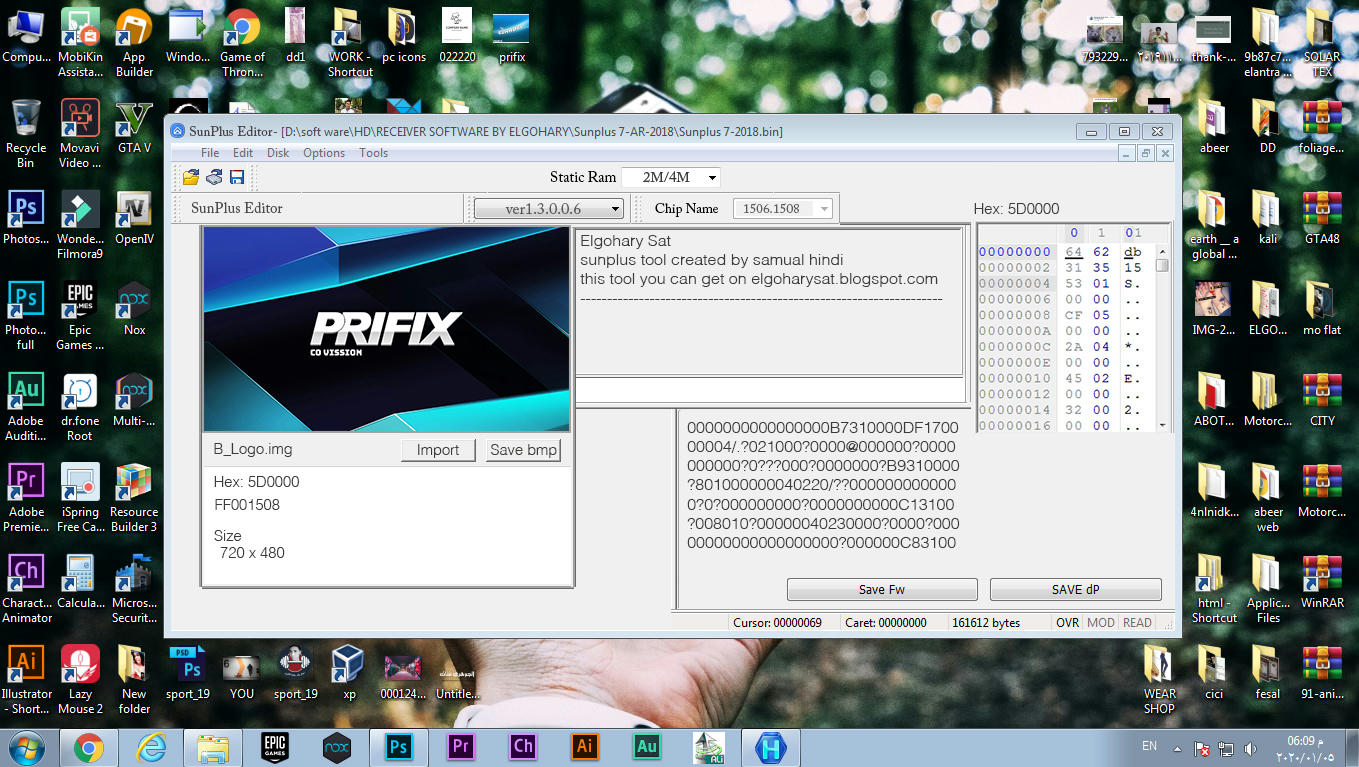Open Chrome from the taskbar
Image resolution: width=1359 pixels, height=767 pixels.
pos(88,747)
